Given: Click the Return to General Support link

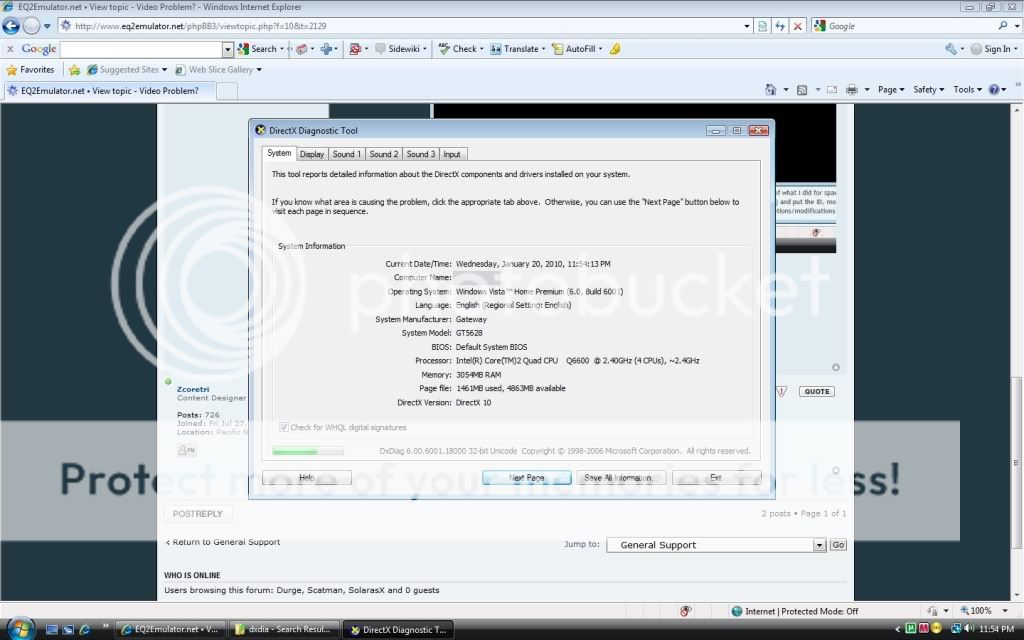Looking at the screenshot, I should [223, 542].
